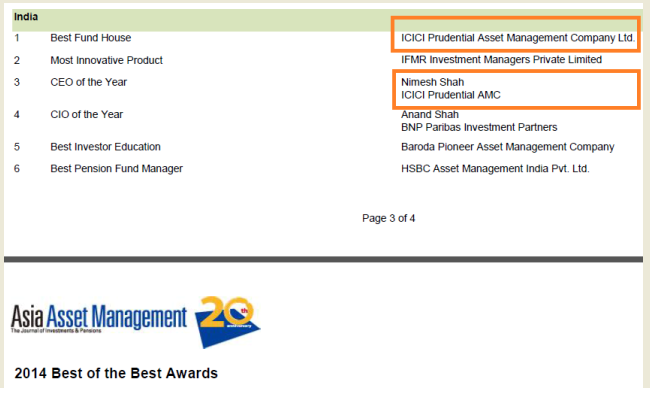The height and width of the screenshot is (398, 653).
Task: Click ICICI Prudential AMC under Nimesh Shah
Action: coord(451,95)
